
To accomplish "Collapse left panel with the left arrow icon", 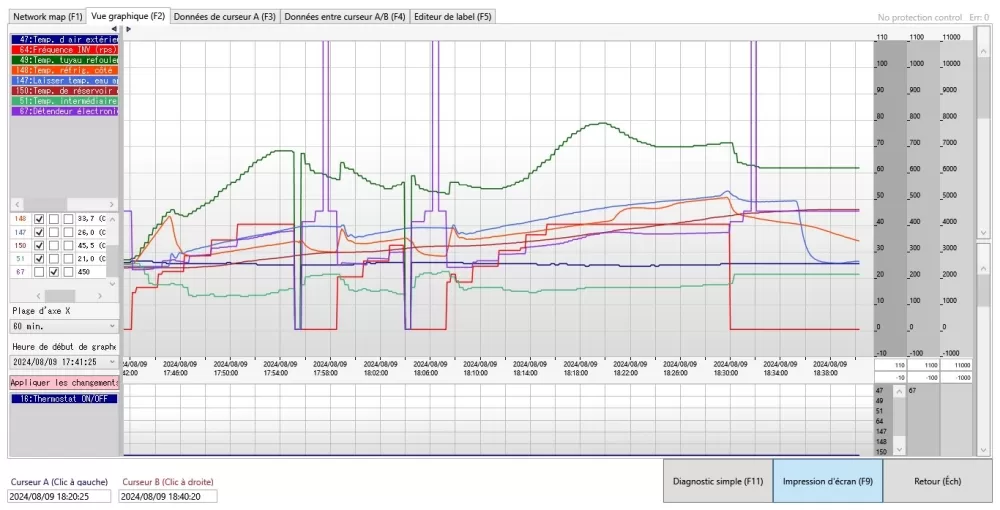I will (x=114, y=29).
